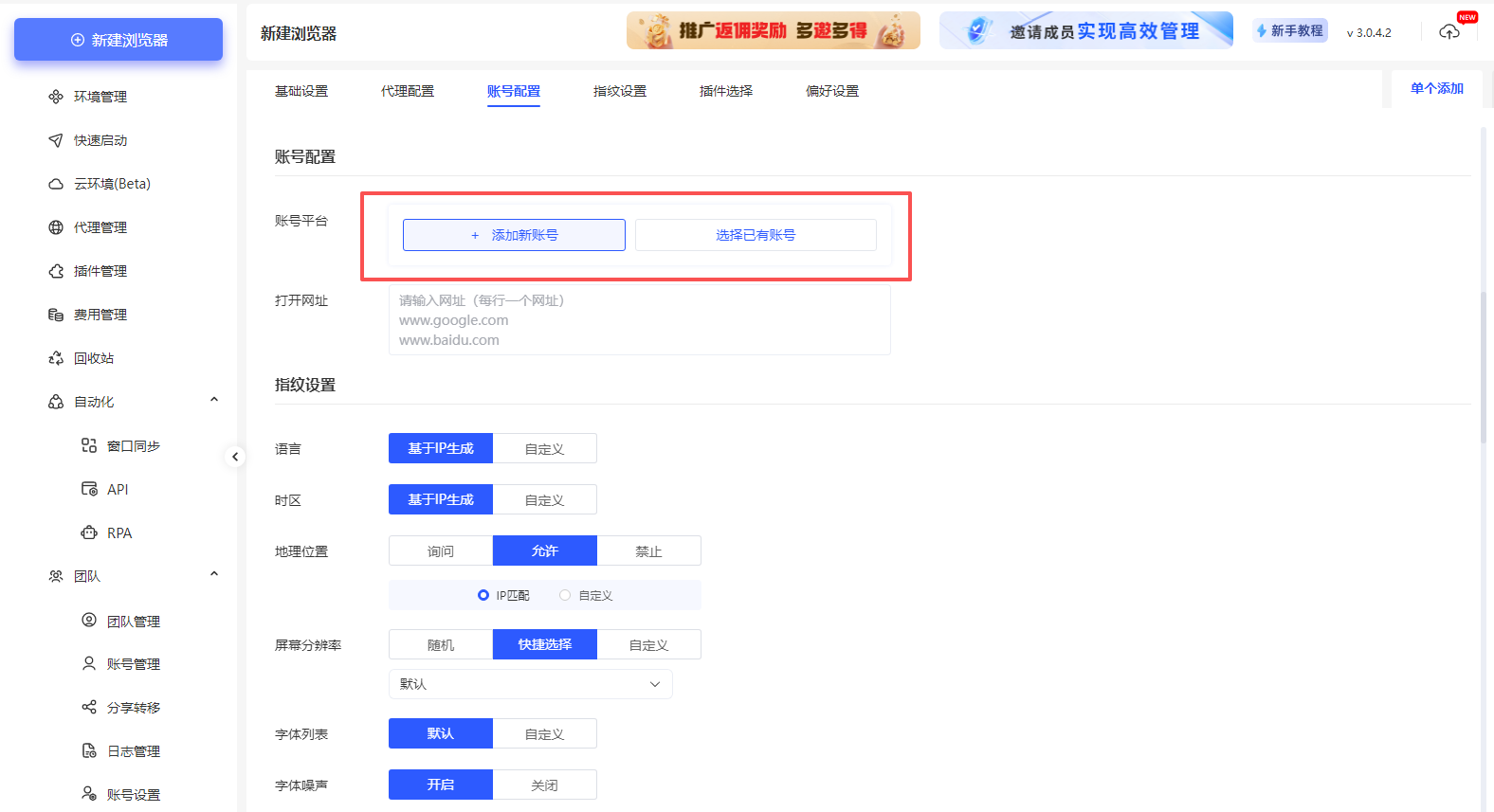Image resolution: width=1494 pixels, height=812 pixels.
Task: Set 屏幕分辨率 to 随机
Action: coord(441,644)
